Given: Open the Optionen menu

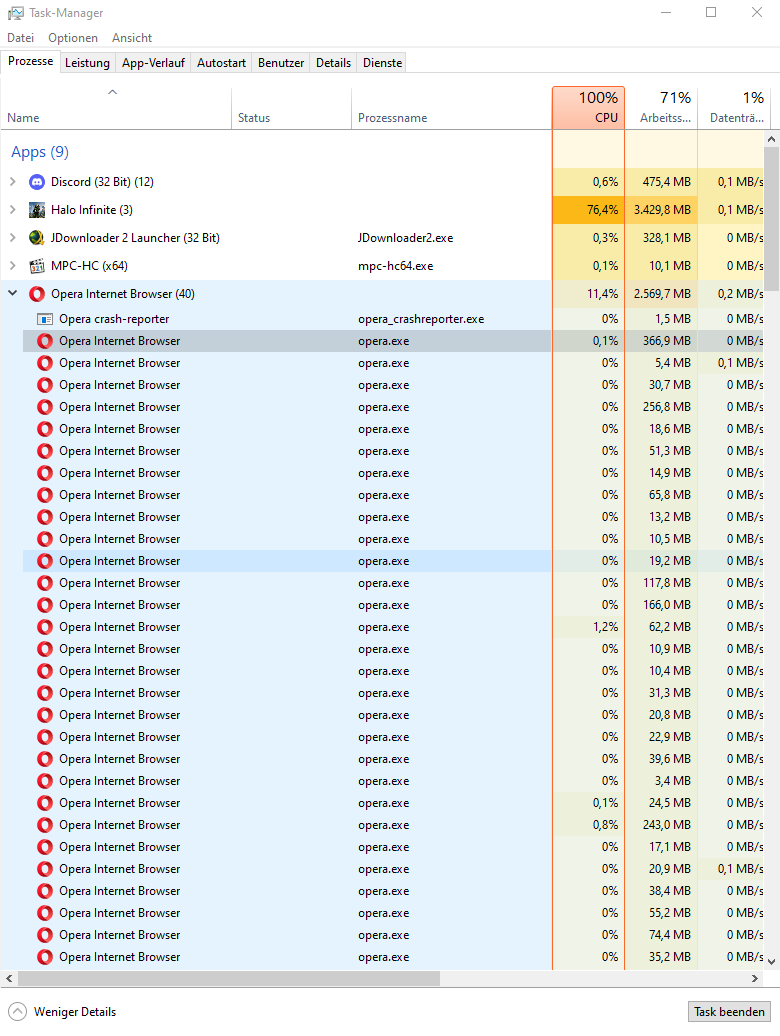Looking at the screenshot, I should point(73,38).
